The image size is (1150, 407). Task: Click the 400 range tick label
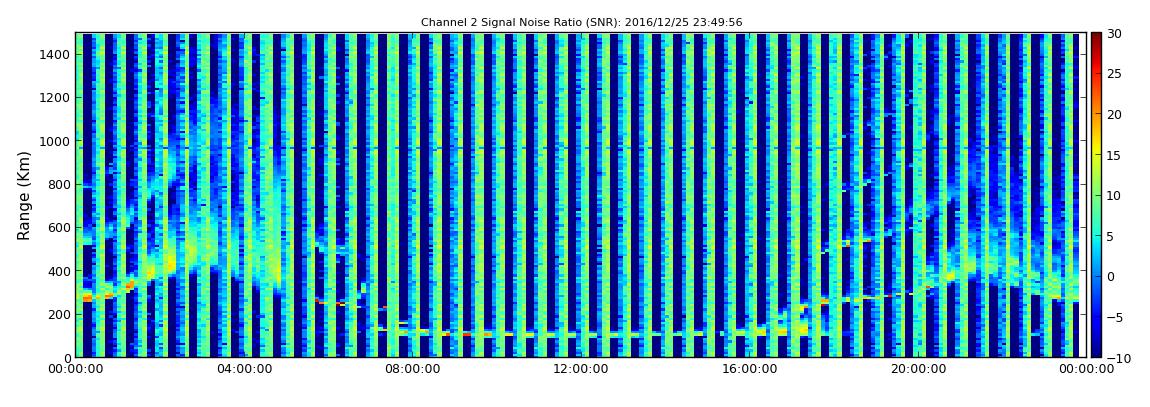(59, 271)
